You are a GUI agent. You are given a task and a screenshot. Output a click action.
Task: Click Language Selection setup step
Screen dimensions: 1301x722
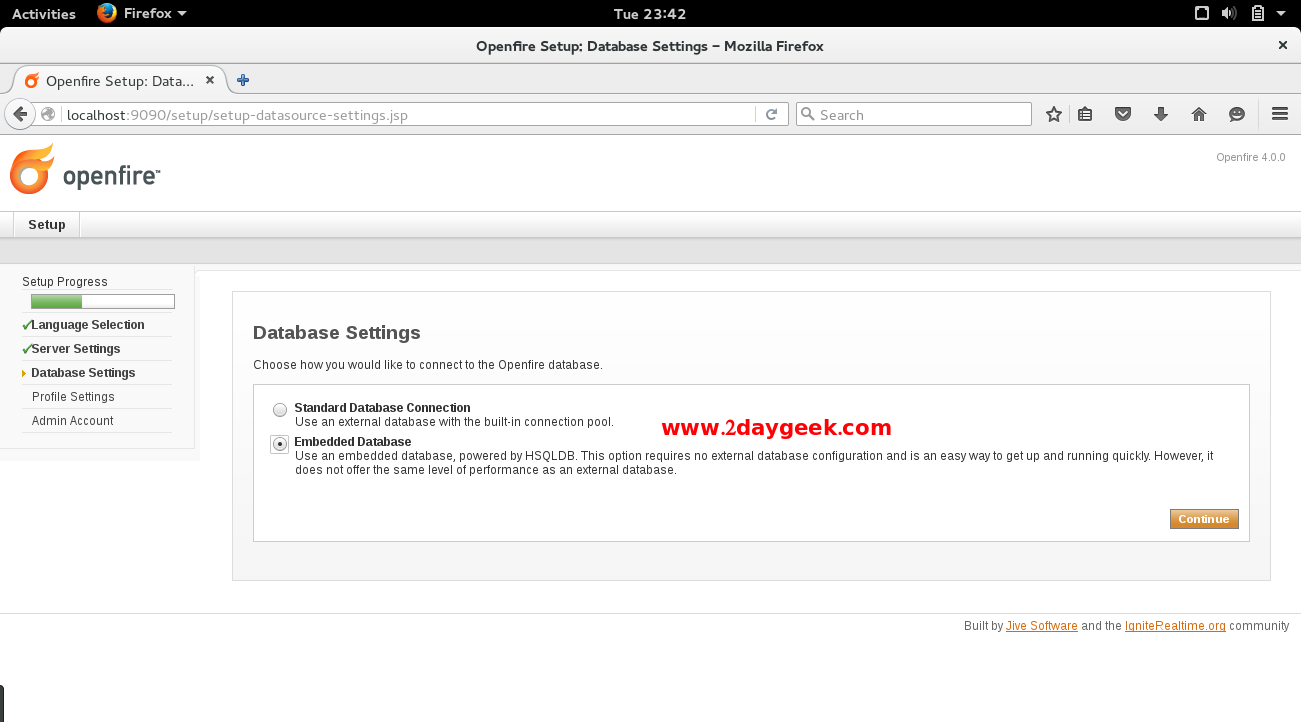88,325
